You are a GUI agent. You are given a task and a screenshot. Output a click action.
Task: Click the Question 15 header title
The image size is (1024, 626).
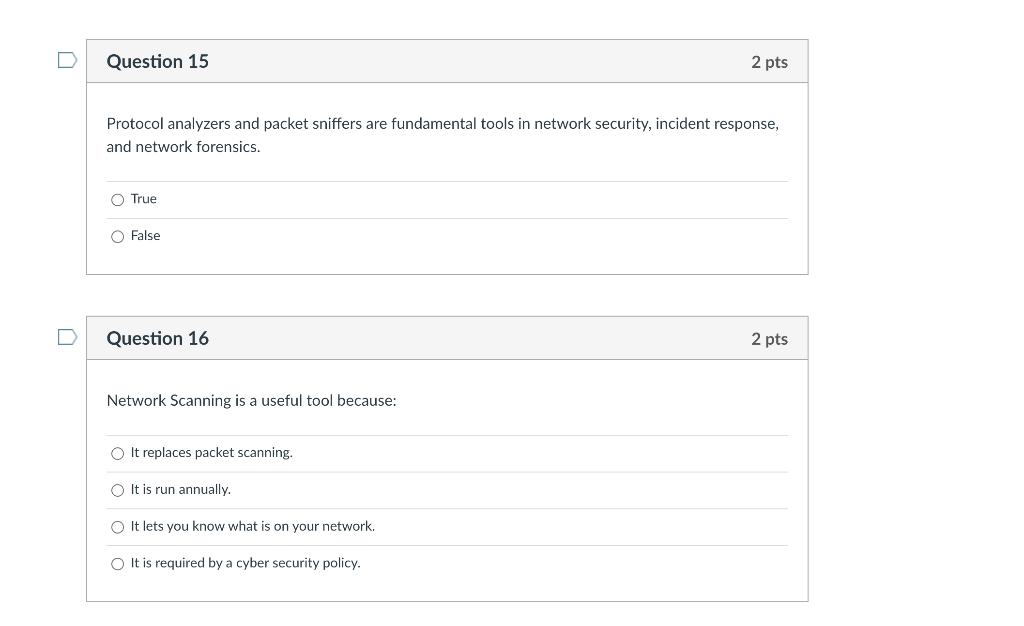(157, 61)
